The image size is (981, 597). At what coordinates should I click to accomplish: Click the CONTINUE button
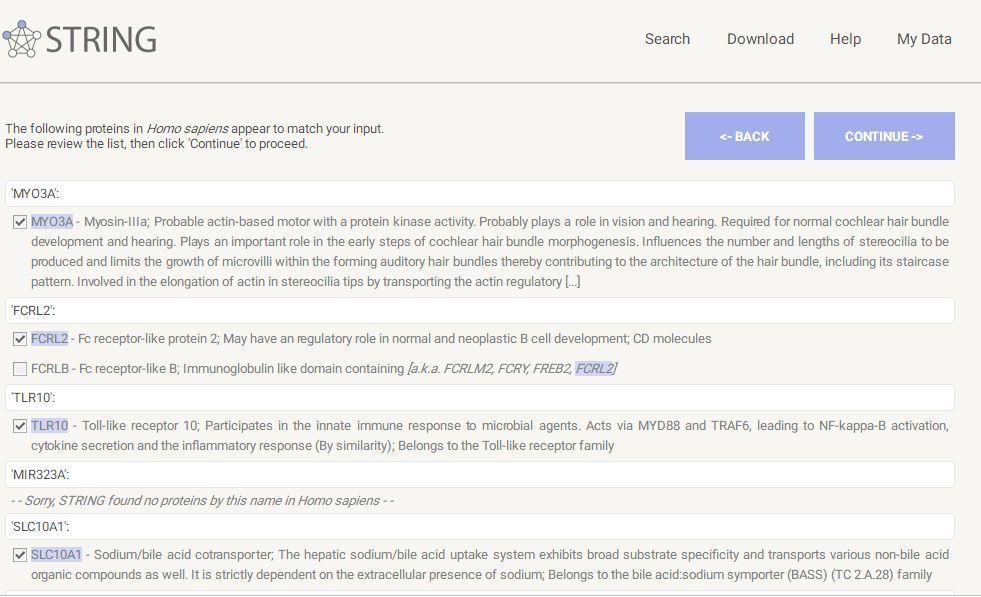pyautogui.click(x=884, y=136)
